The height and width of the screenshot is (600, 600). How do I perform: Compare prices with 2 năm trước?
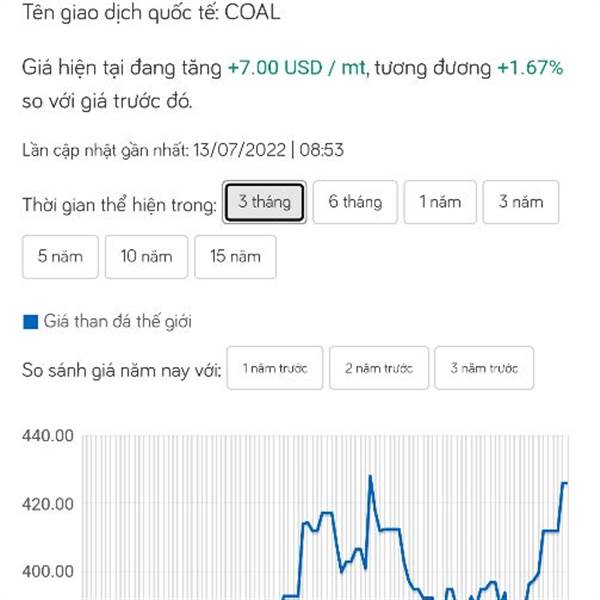(379, 368)
